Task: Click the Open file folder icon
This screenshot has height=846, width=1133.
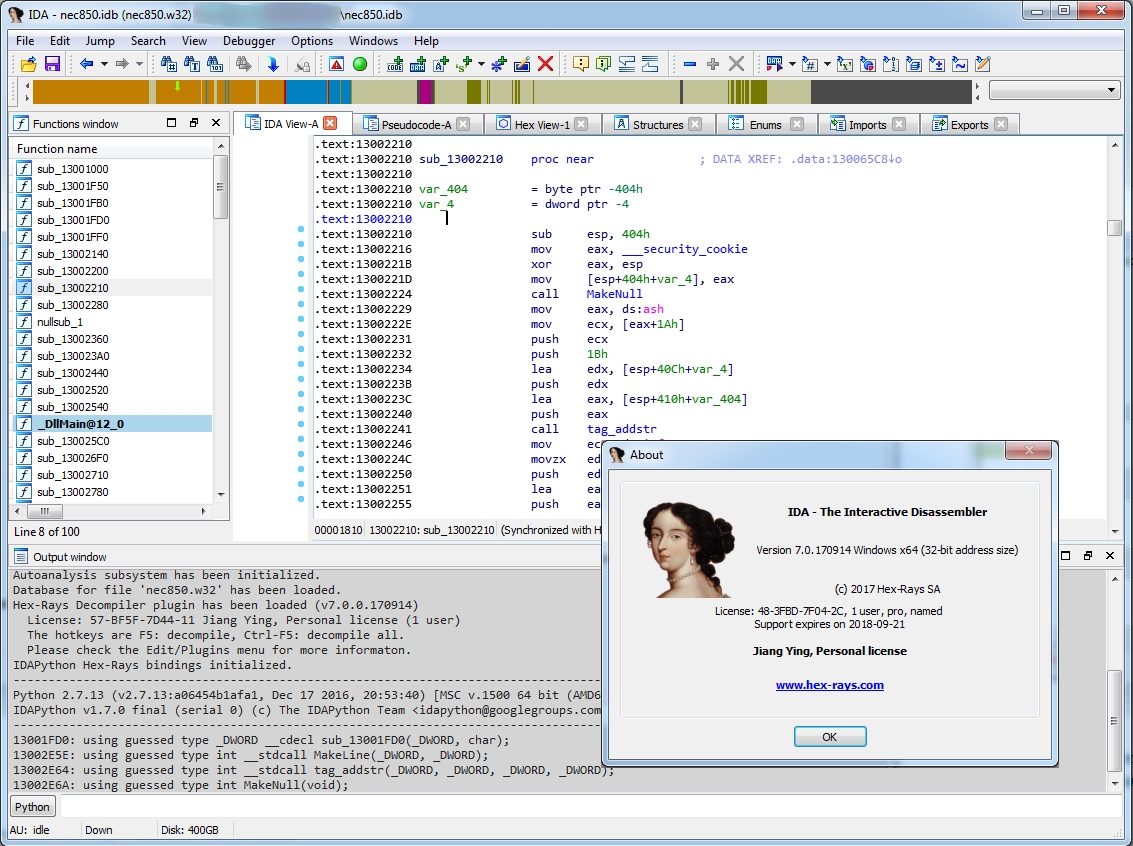Action: [29, 64]
